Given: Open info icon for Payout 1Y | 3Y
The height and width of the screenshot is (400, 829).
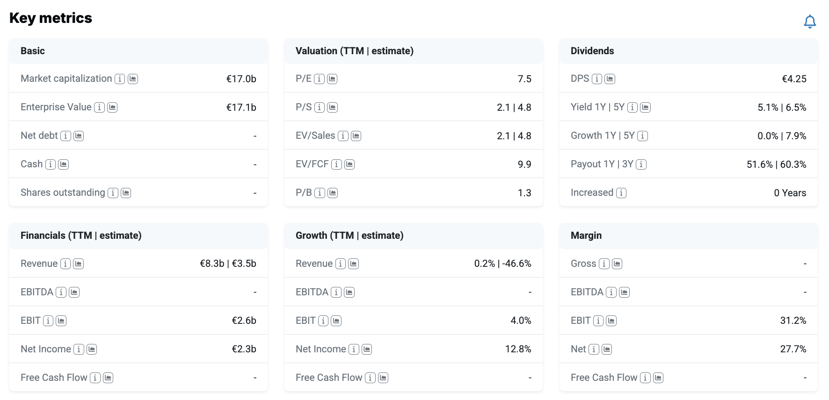Looking at the screenshot, I should pyautogui.click(x=641, y=164).
